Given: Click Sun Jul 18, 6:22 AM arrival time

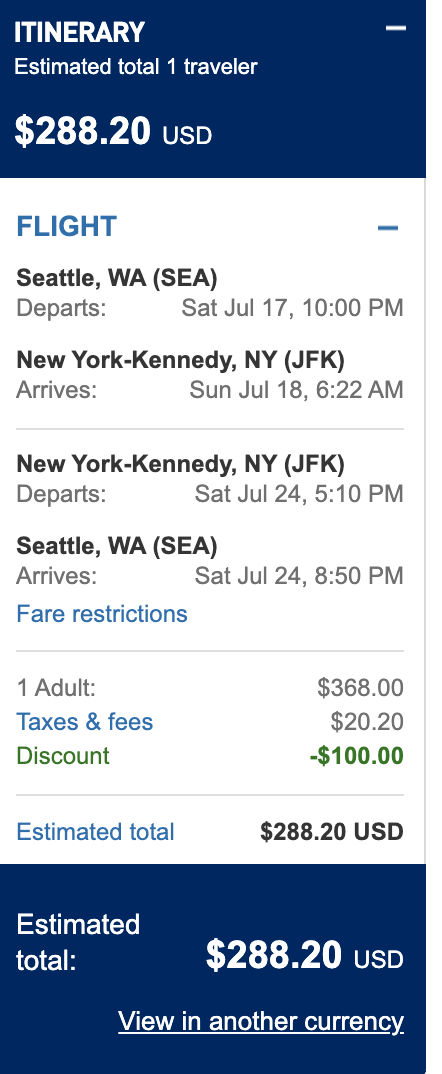Looking at the screenshot, I should (x=296, y=390).
